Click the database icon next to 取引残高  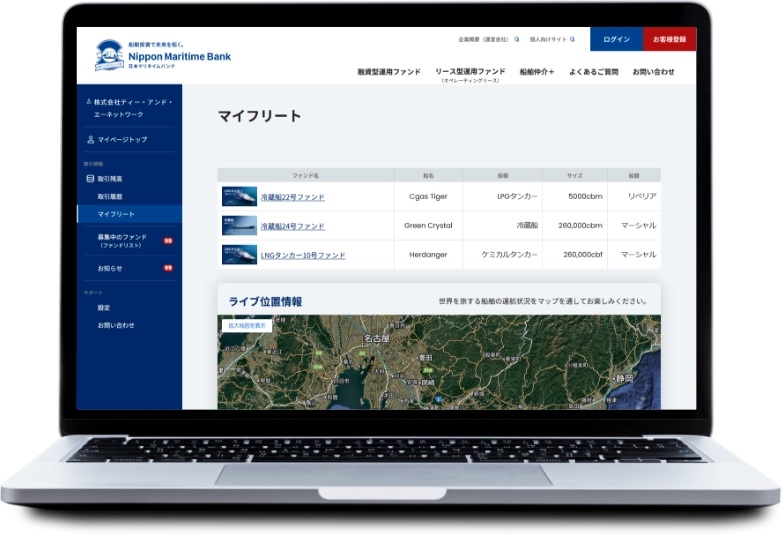pos(90,178)
